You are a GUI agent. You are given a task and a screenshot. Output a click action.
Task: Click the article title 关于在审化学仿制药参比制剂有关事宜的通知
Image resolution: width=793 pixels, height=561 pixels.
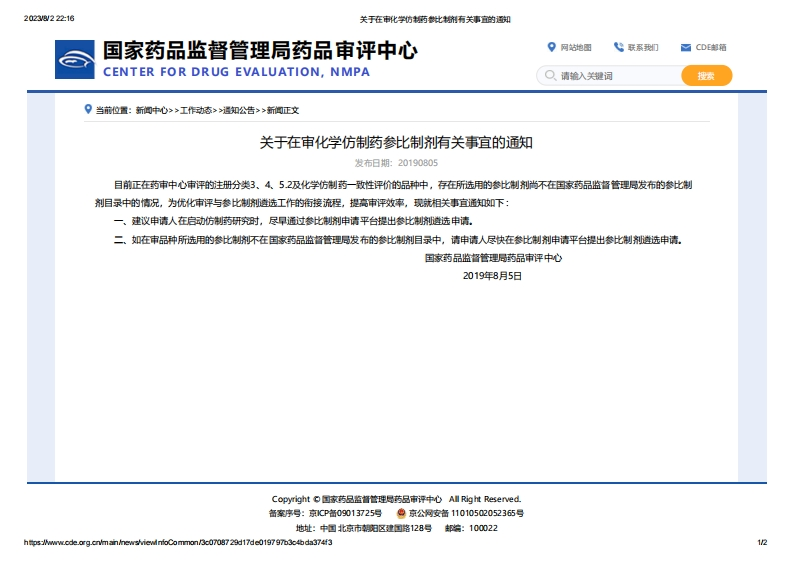(x=396, y=143)
